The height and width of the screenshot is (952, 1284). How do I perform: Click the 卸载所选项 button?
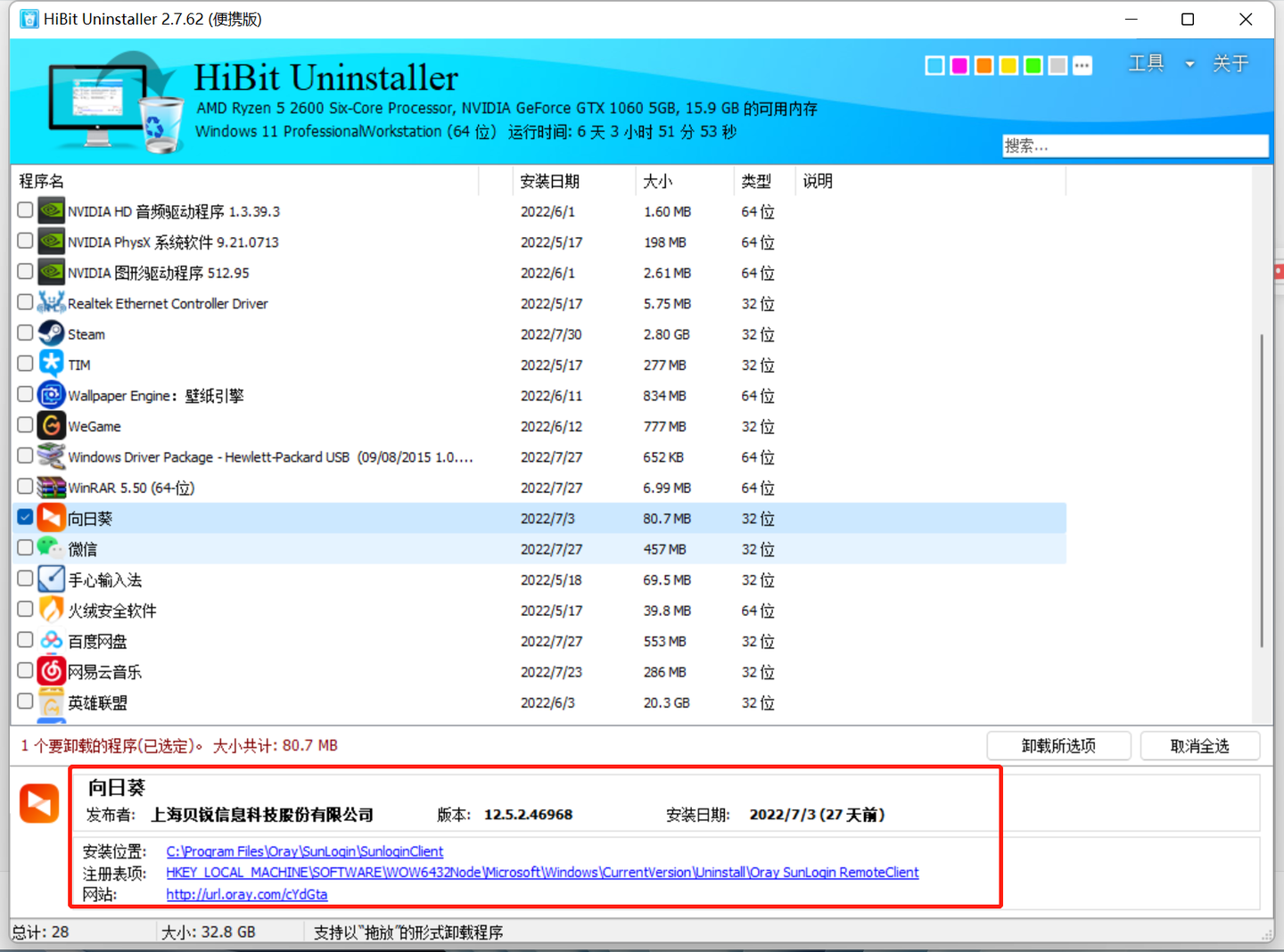coord(1058,745)
